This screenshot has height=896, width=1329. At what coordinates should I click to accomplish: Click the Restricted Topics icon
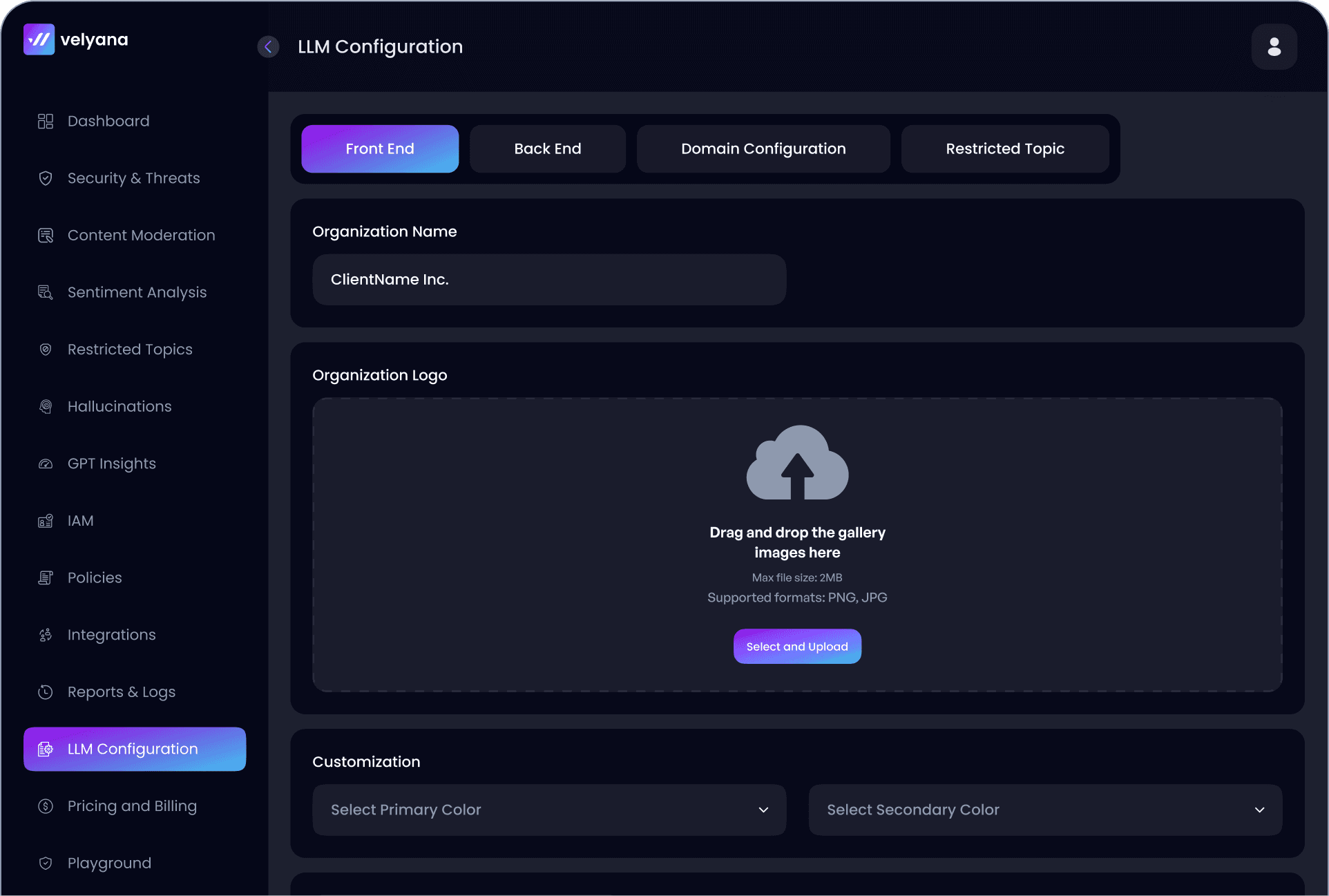46,350
